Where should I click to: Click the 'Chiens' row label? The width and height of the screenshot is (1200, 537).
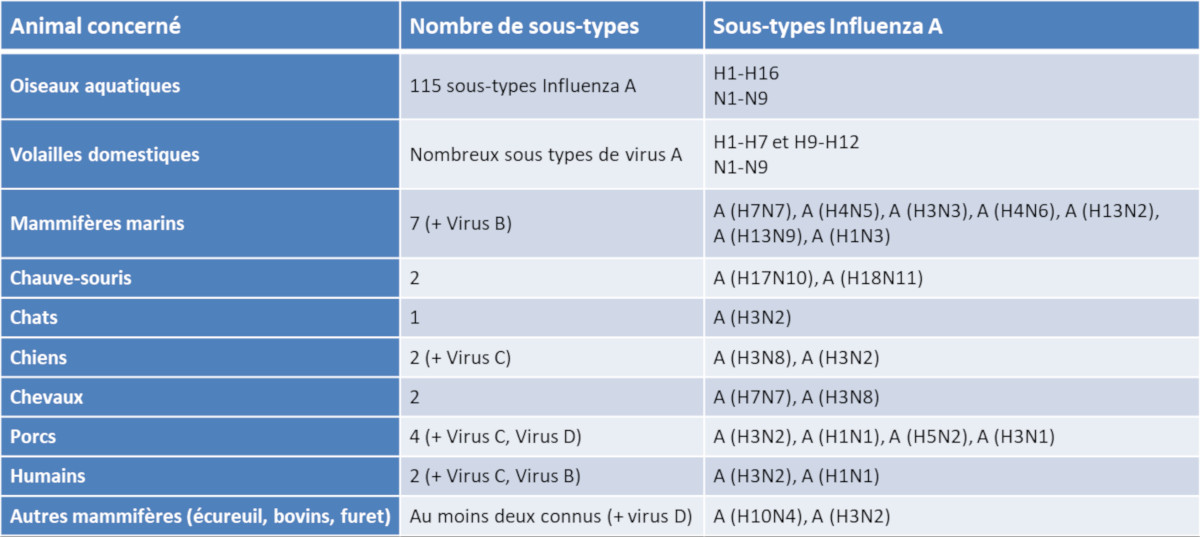point(39,357)
